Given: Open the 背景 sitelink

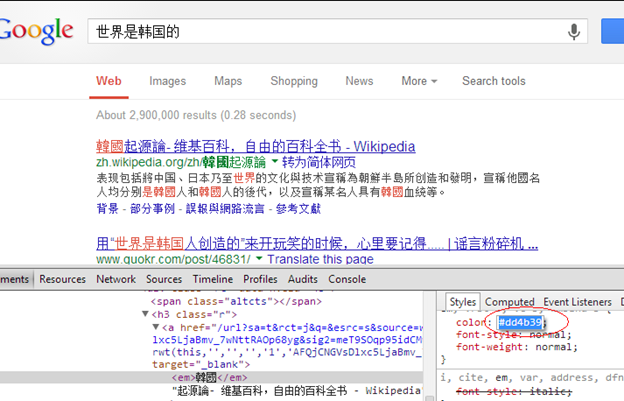Looking at the screenshot, I should 107,208.
